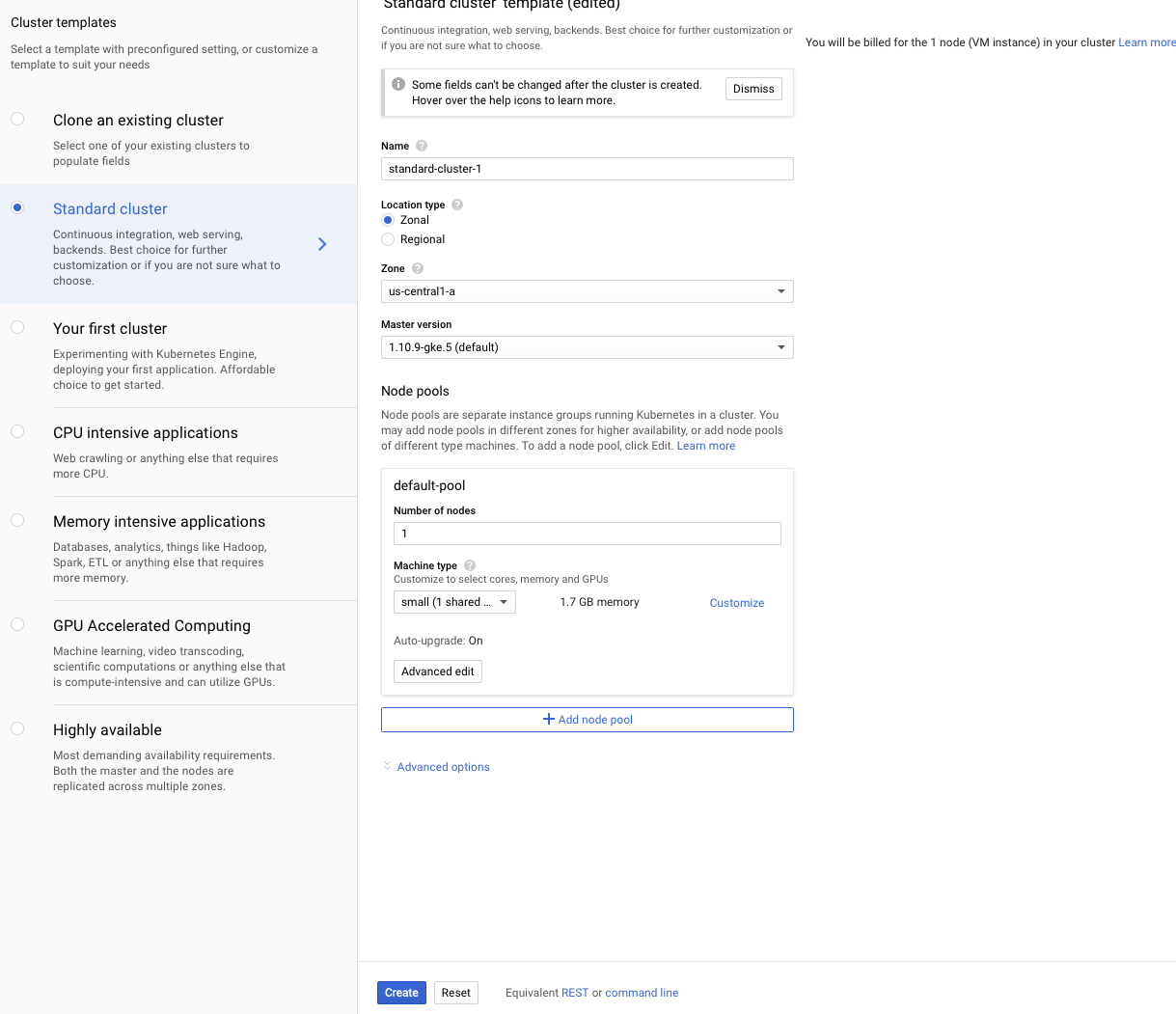Open the Master version dropdown

(x=587, y=347)
